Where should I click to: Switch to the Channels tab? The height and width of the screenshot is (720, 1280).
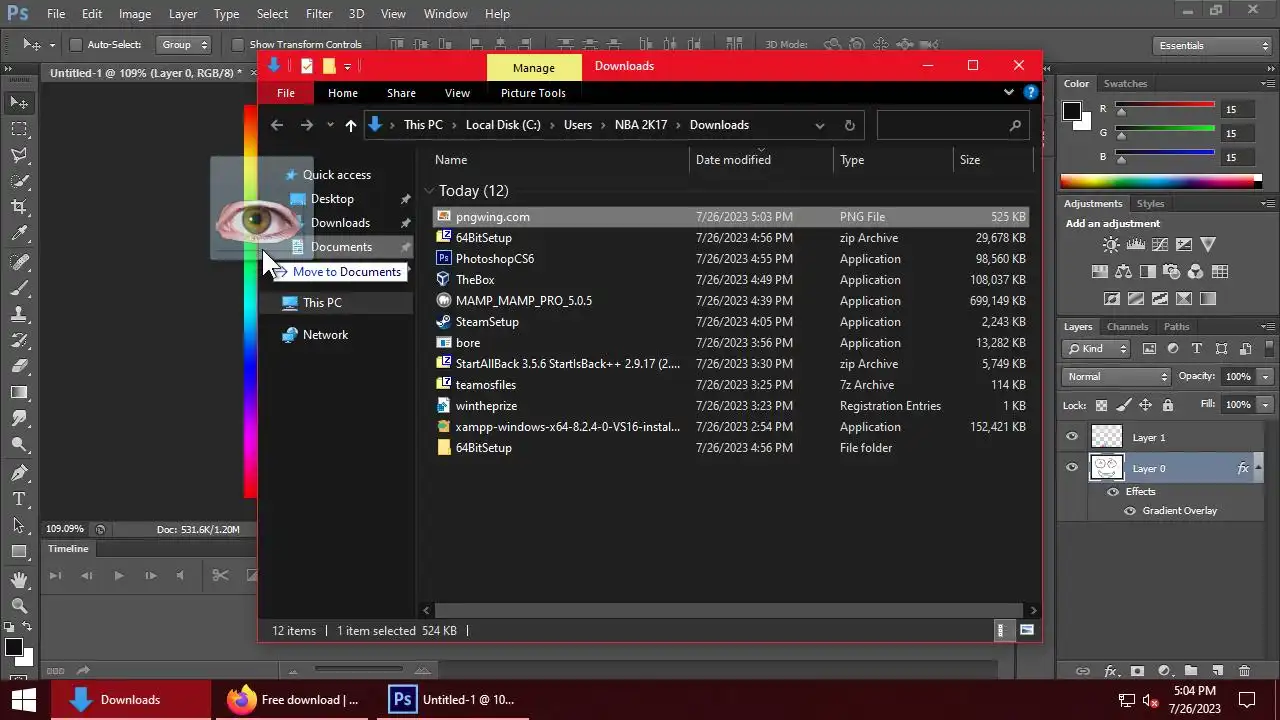click(x=1127, y=327)
